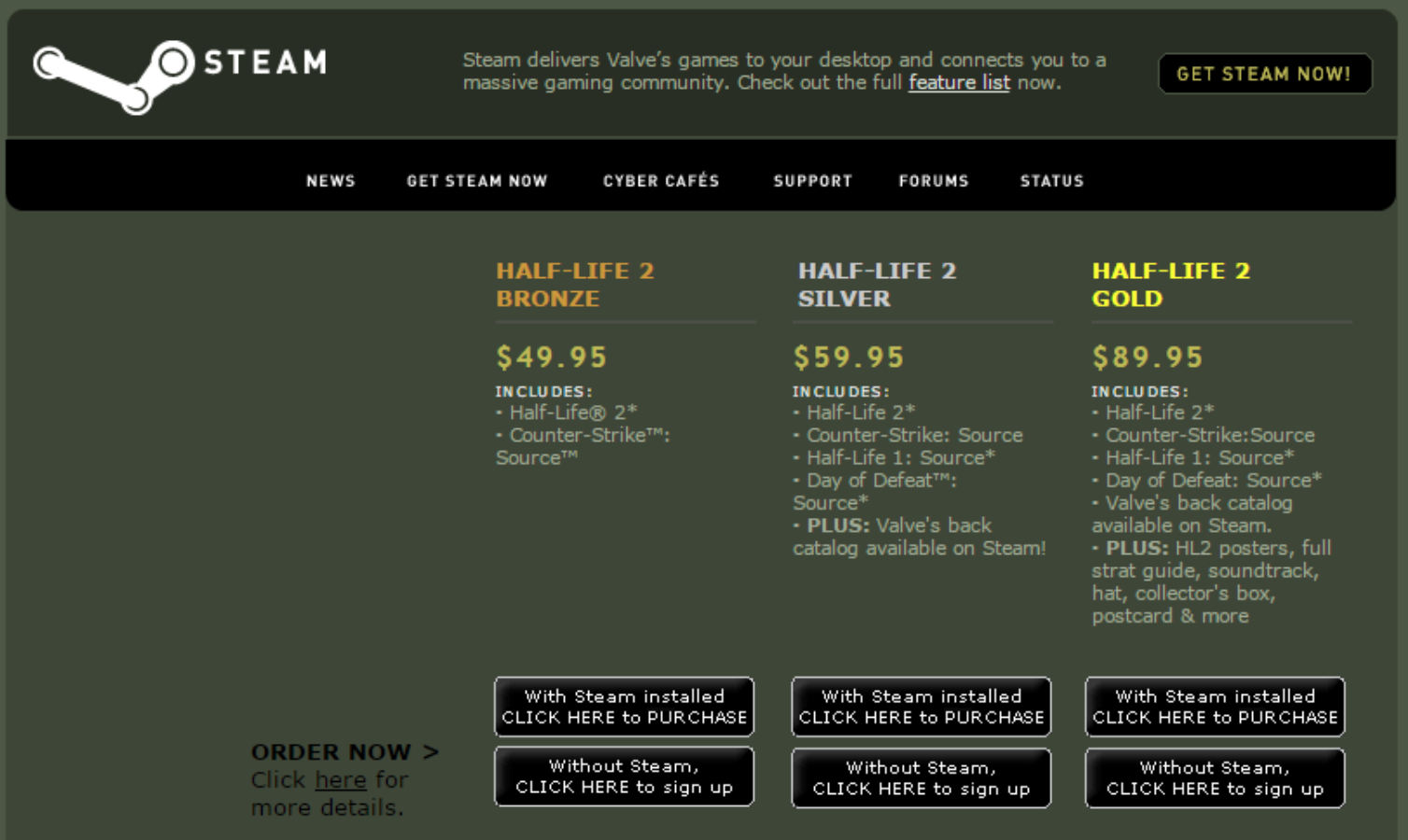This screenshot has width=1408, height=840.
Task: Open the Forums page
Action: click(934, 181)
